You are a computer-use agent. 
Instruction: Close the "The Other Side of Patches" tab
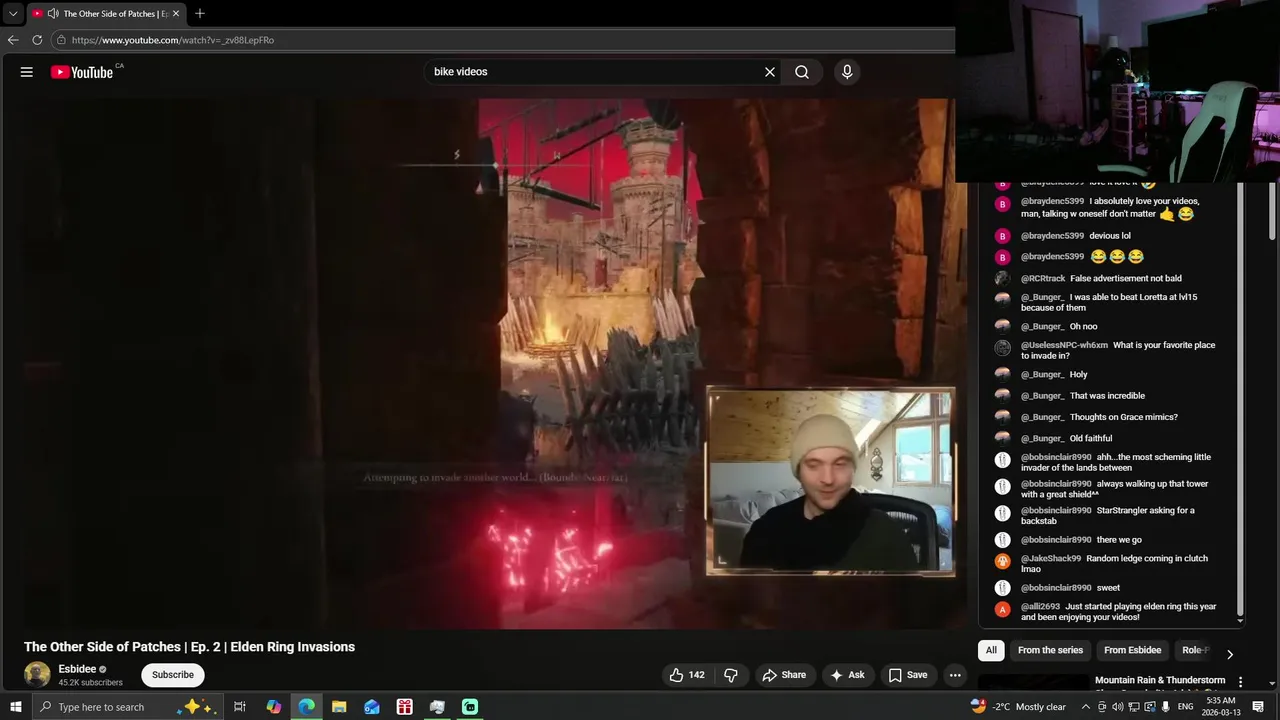(176, 14)
